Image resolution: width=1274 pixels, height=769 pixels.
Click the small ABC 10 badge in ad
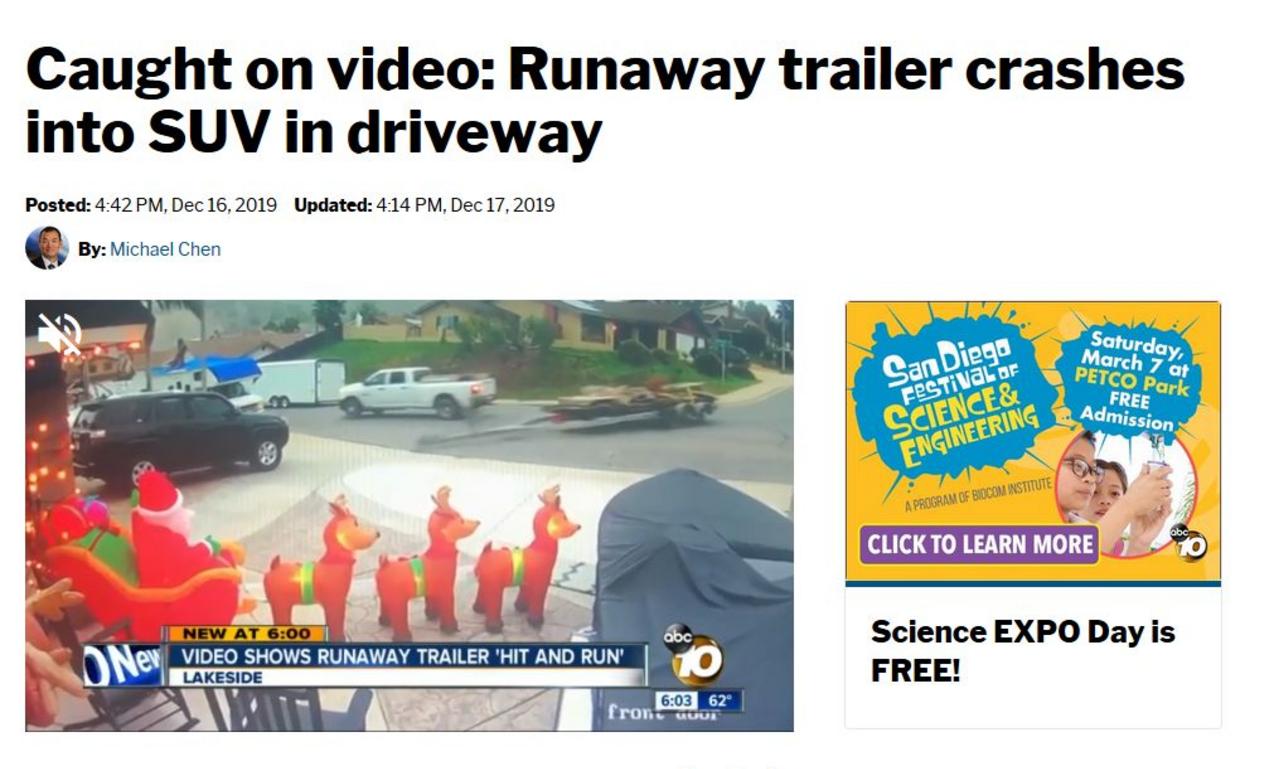1187,541
